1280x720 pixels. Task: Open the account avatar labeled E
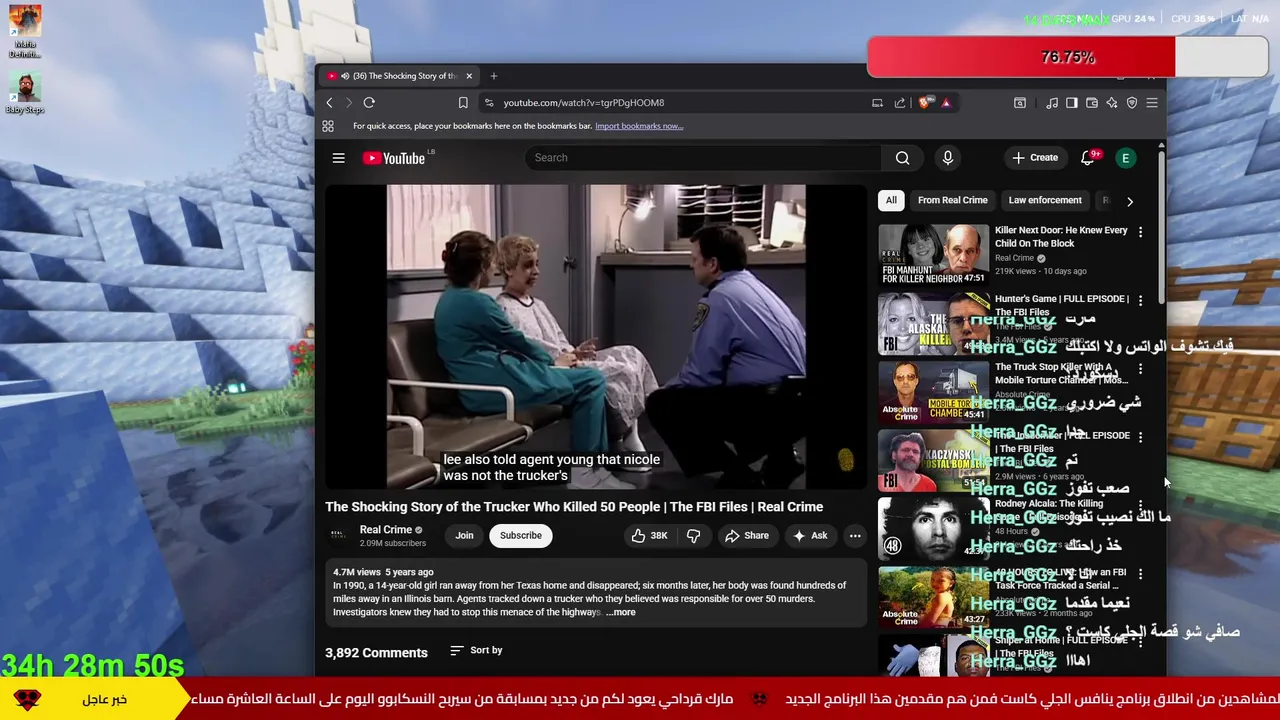(x=1126, y=158)
